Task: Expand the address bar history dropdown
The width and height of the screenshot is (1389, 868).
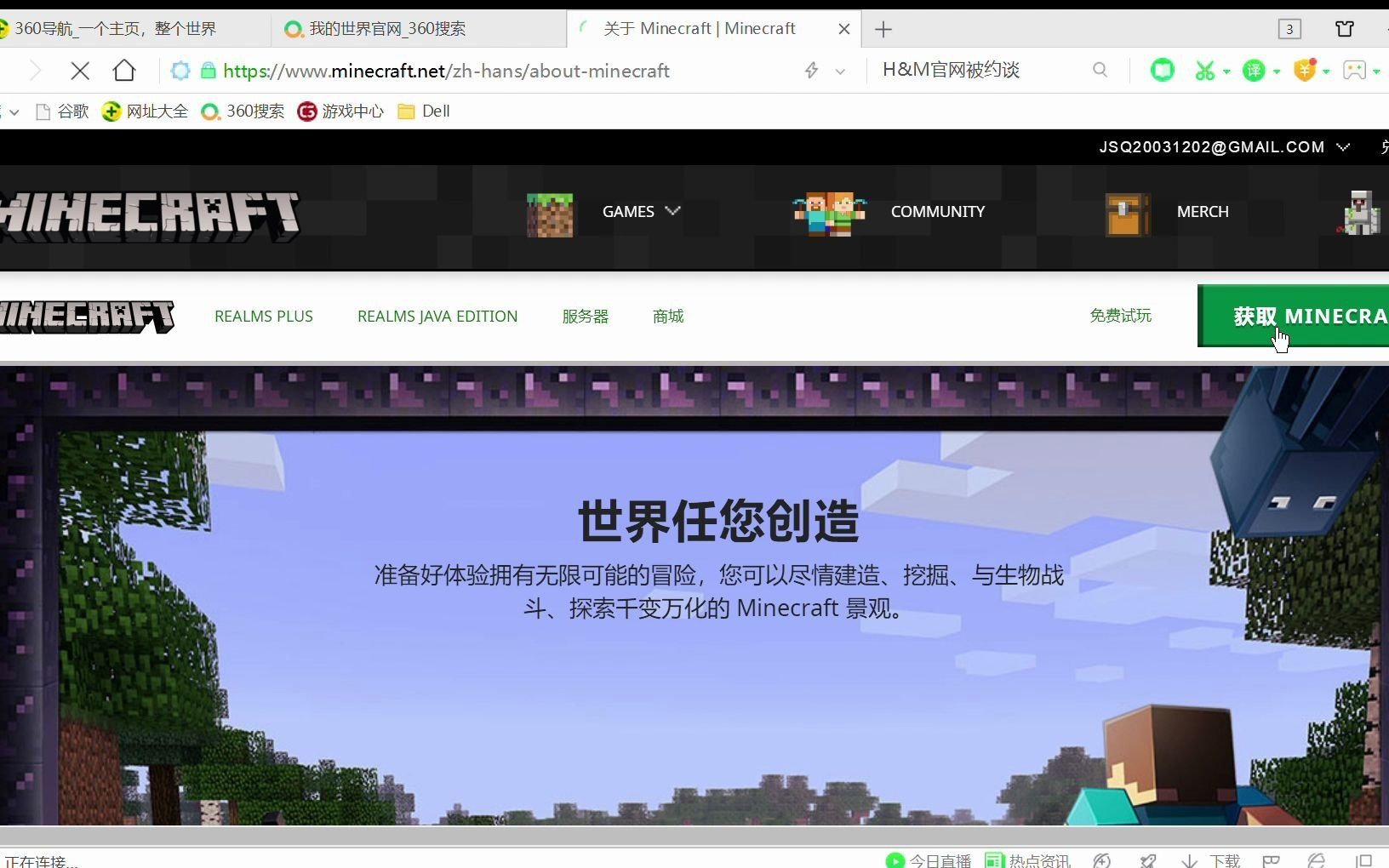Action: click(x=840, y=71)
